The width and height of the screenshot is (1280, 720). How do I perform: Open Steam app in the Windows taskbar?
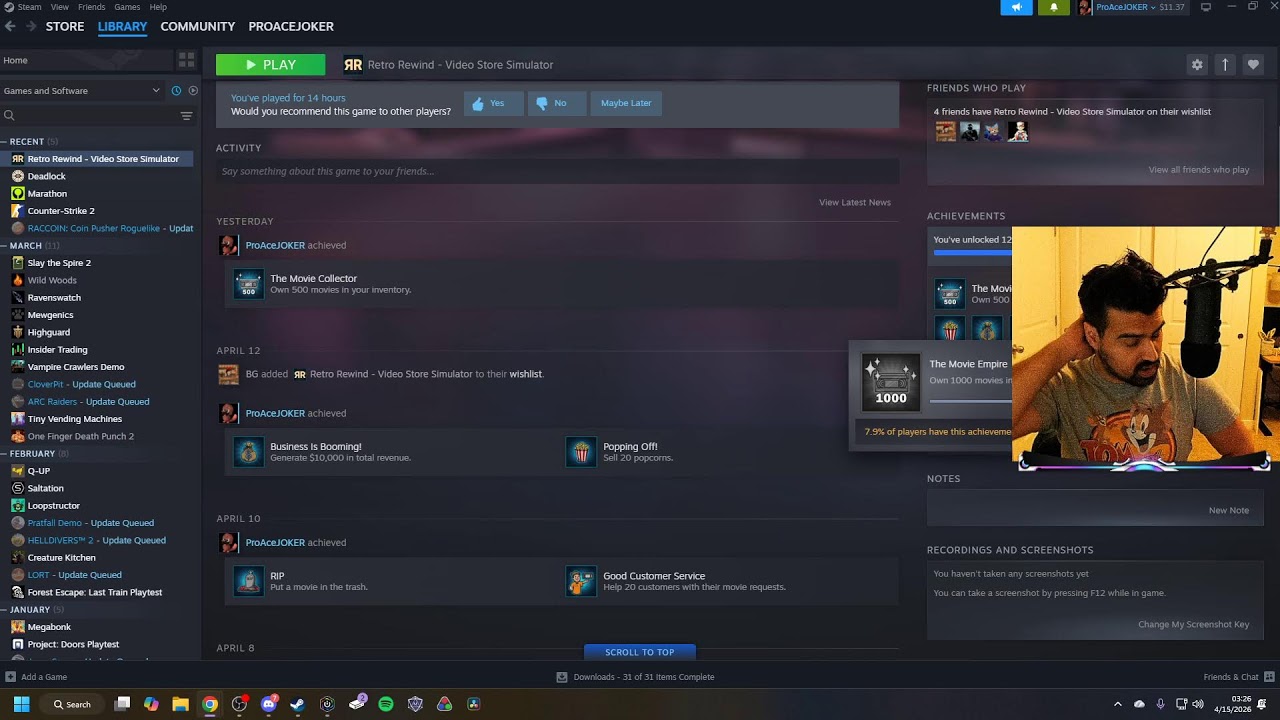pos(297,704)
